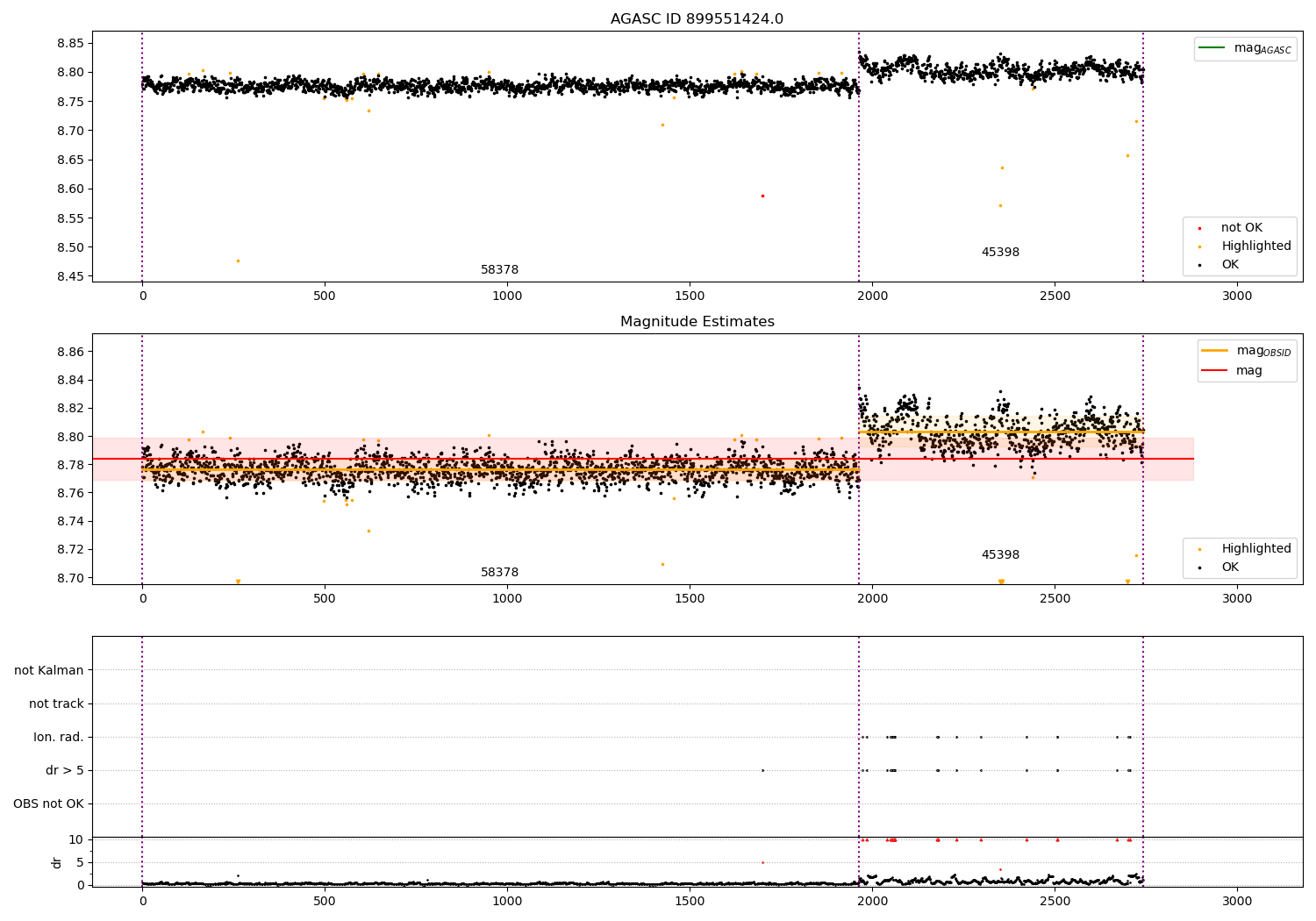
Task: Click x-axis tick '3000' under the top plot
Action: [1237, 296]
